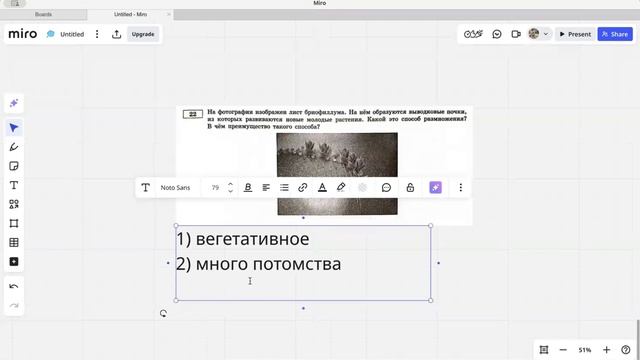The height and width of the screenshot is (360, 640).
Task: Open background opacity/color swatch
Action: 362,187
